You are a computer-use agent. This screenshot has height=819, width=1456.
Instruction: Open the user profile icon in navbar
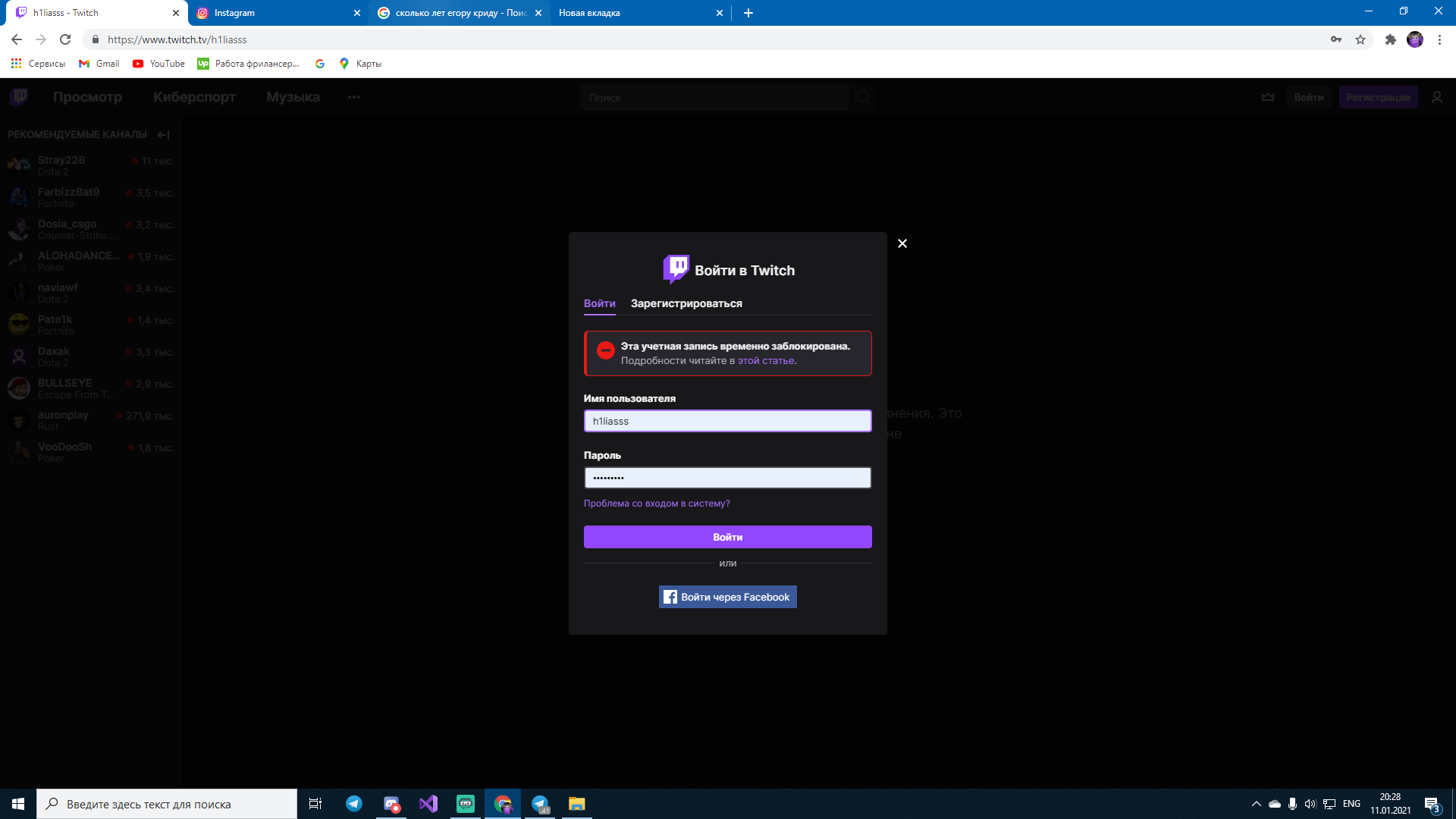click(1437, 97)
